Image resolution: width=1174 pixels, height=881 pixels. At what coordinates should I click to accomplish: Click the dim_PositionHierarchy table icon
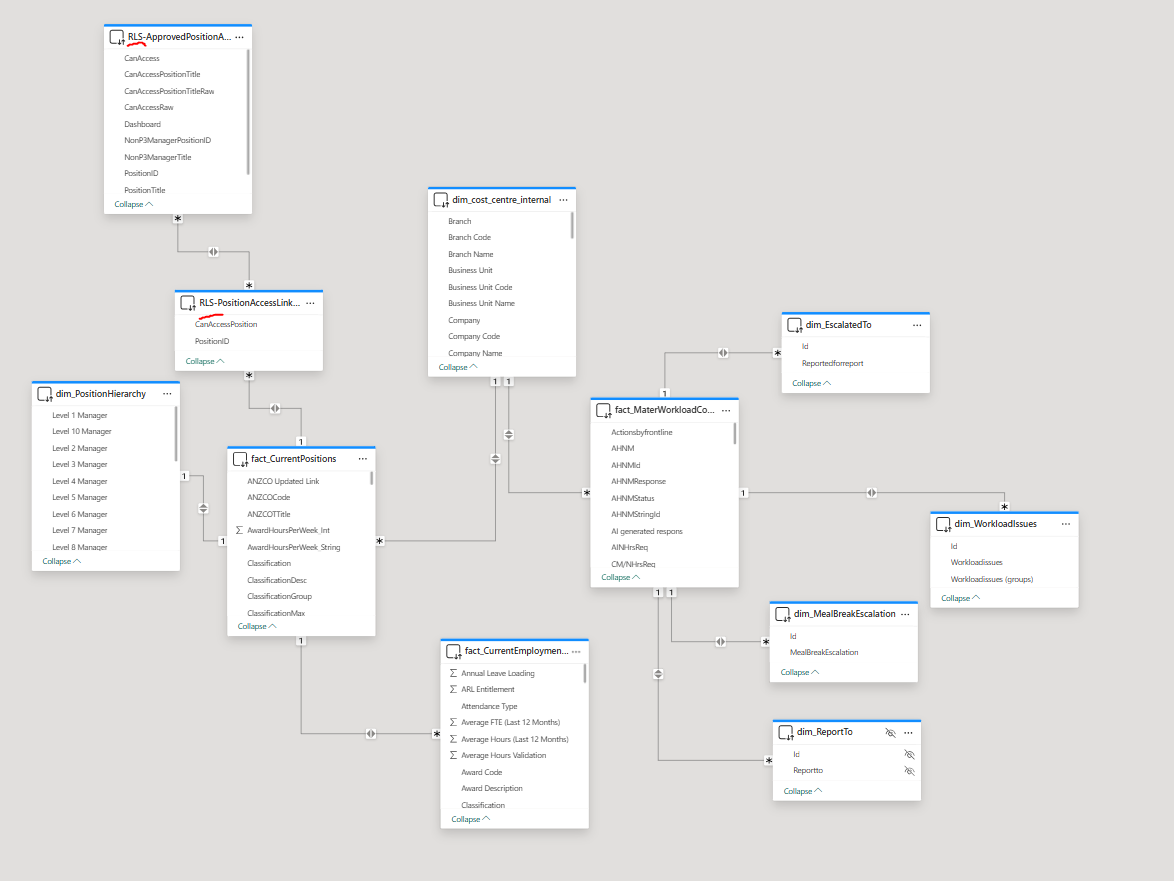pos(45,394)
